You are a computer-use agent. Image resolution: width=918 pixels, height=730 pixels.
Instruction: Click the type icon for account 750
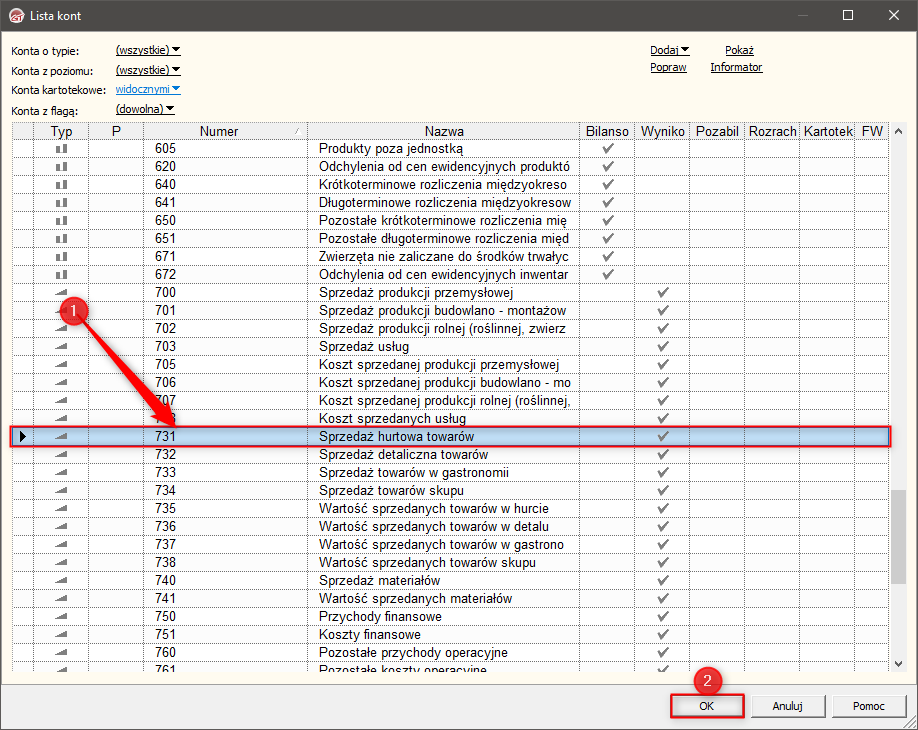pos(62,616)
